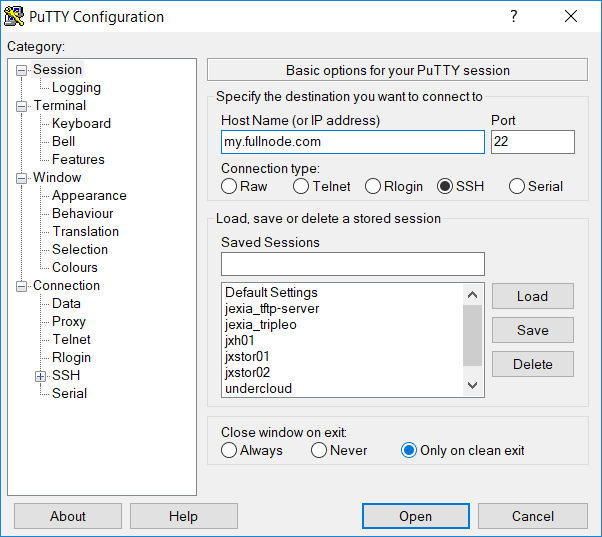Open the Connection category
Screen dimensions: 602x537
click(66, 286)
